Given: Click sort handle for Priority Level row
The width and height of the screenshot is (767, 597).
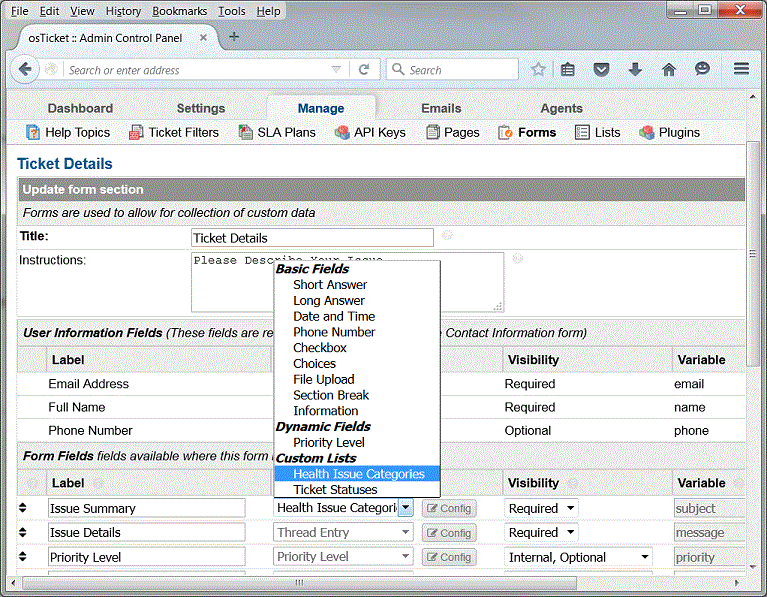Looking at the screenshot, I should pos(23,556).
